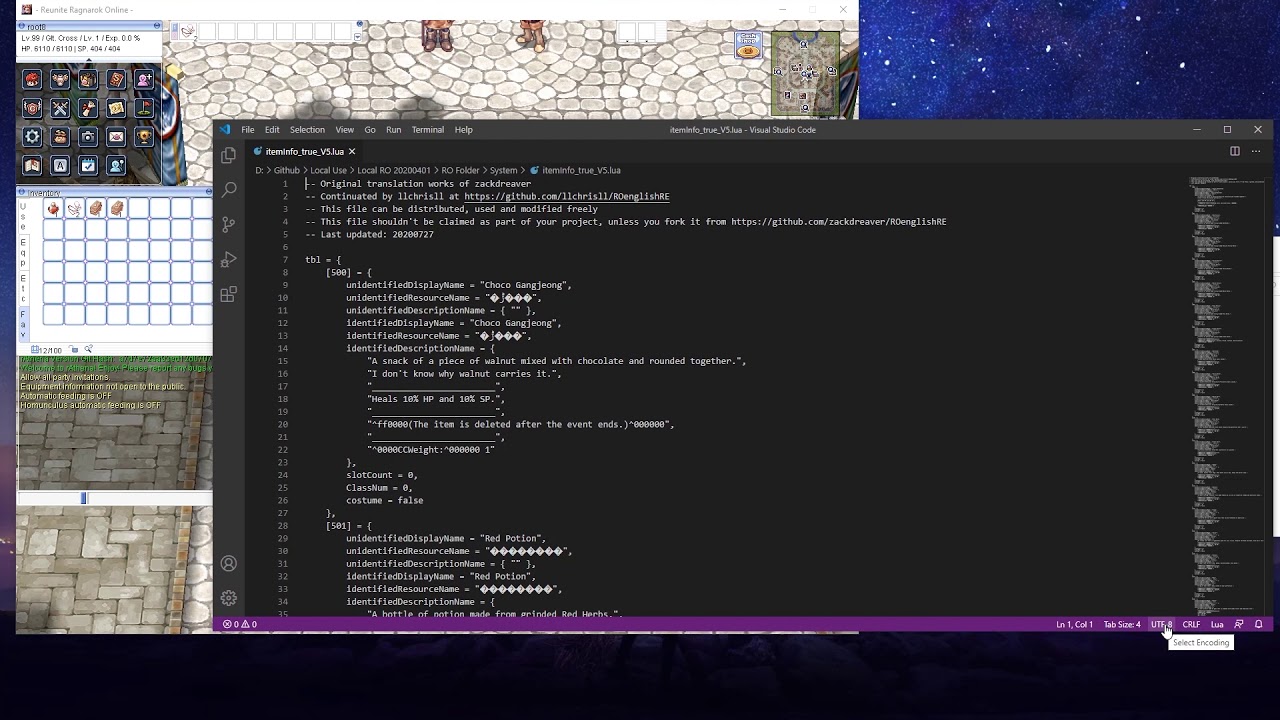This screenshot has height=720, width=1280.
Task: Collapse the game menu with the up arrow
Action: 89,60
